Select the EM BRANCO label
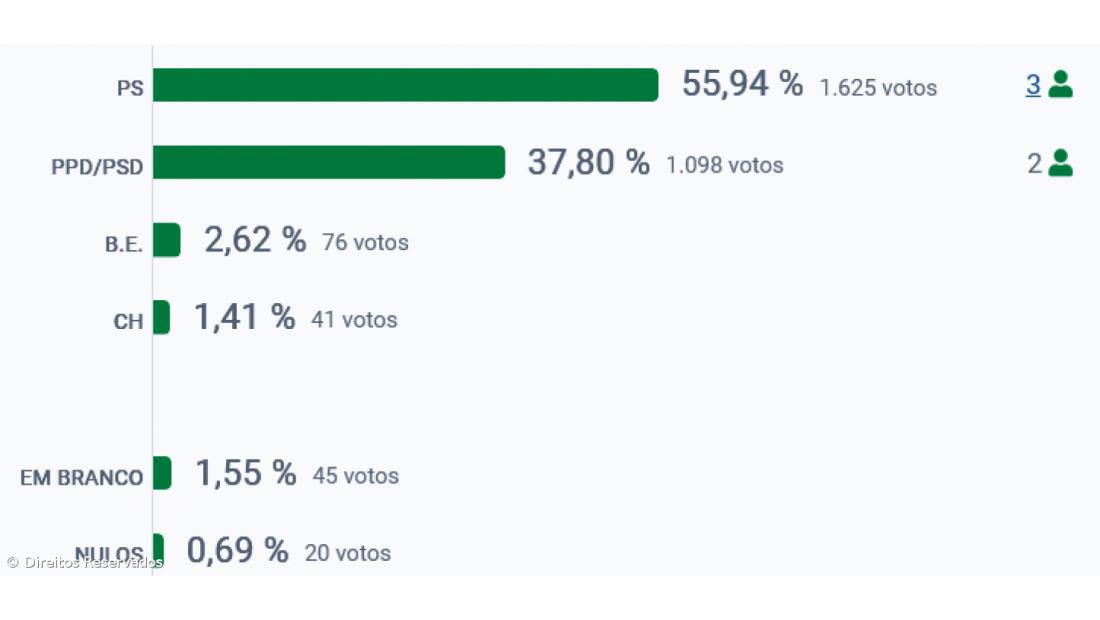The width and height of the screenshot is (1100, 620). click(x=82, y=478)
